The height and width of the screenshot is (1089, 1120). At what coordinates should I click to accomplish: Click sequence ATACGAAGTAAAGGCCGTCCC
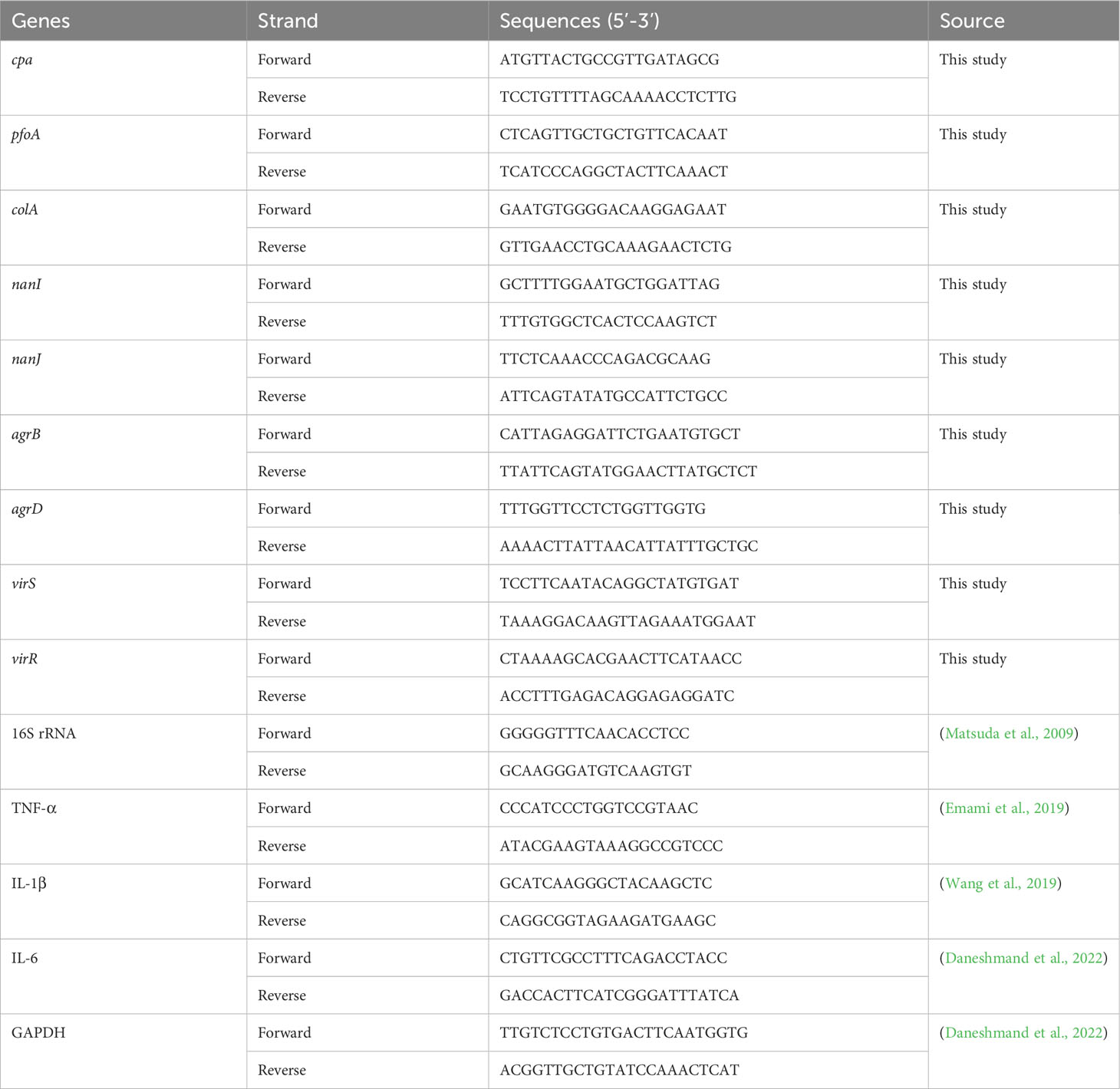[x=611, y=846]
